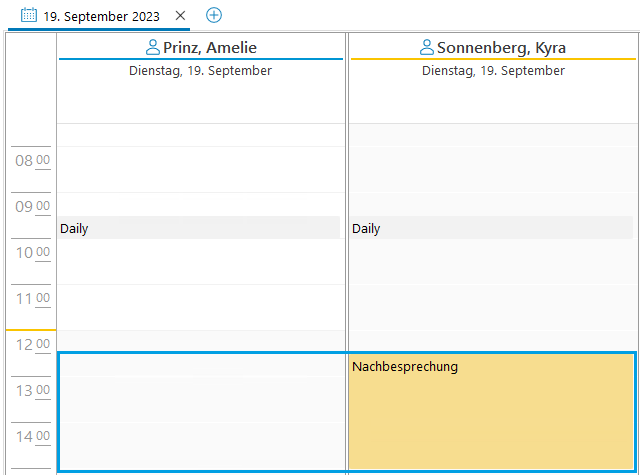Viewport: 640px width, 475px height.
Task: Click the 12 00 time label
Action: click(32, 344)
